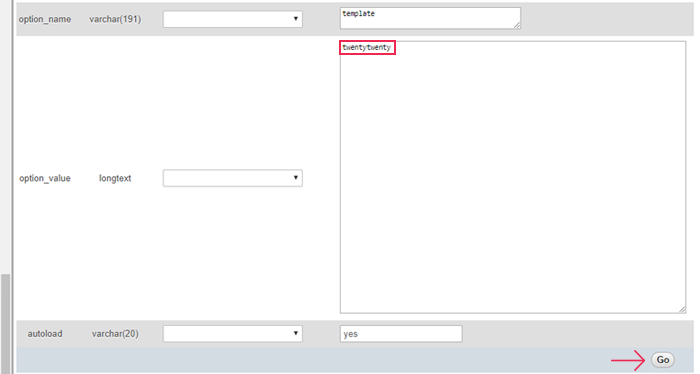700x374 pixels.
Task: Click the resize handle of the option_value textarea
Action: click(682, 309)
